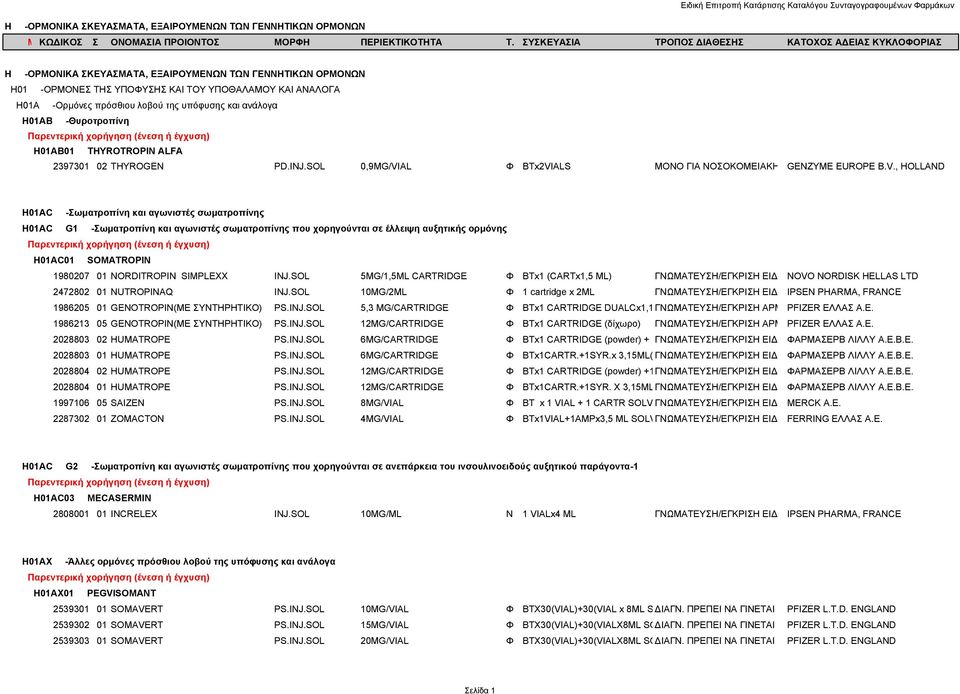Select code 1986205 for GENOTROPIN
This screenshot has height=694, width=960.
pyautogui.click(x=71, y=308)
